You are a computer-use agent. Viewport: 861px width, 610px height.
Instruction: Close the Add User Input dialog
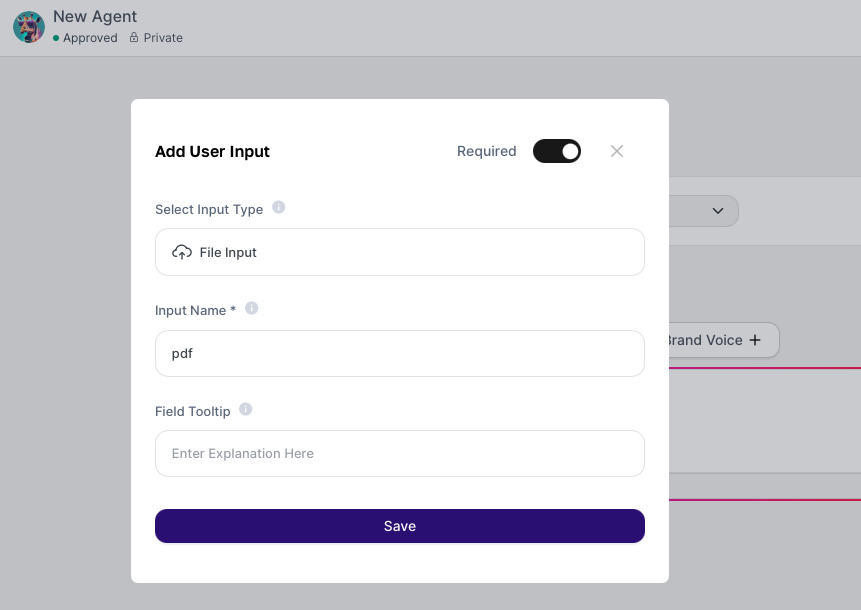pos(617,151)
